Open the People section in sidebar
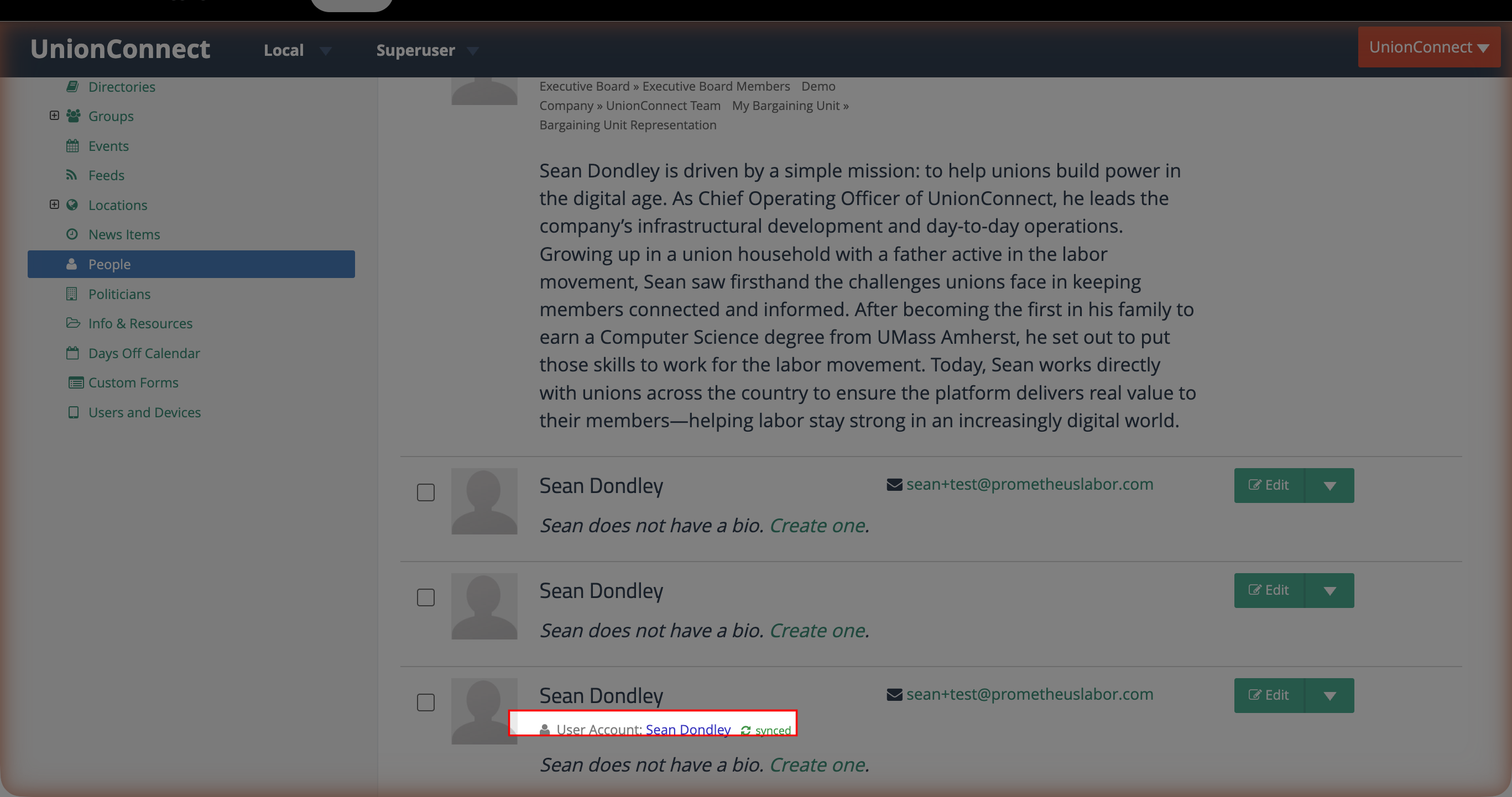The height and width of the screenshot is (797, 1512). point(191,264)
